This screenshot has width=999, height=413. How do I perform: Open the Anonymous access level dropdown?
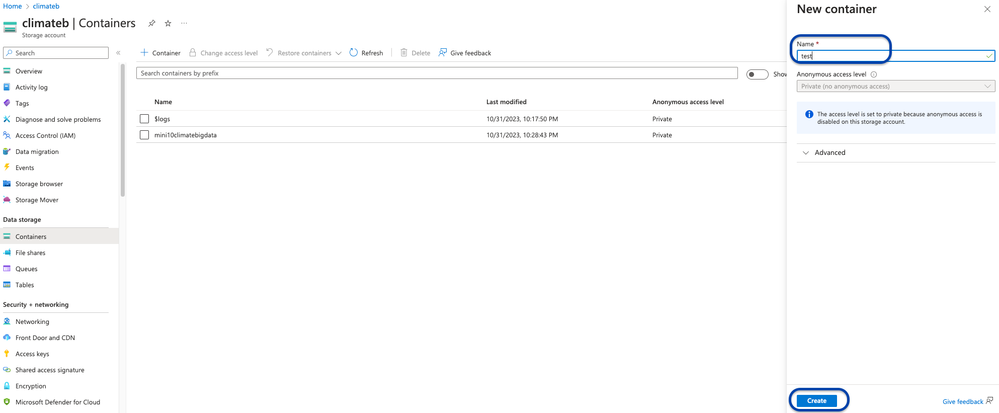pos(895,86)
